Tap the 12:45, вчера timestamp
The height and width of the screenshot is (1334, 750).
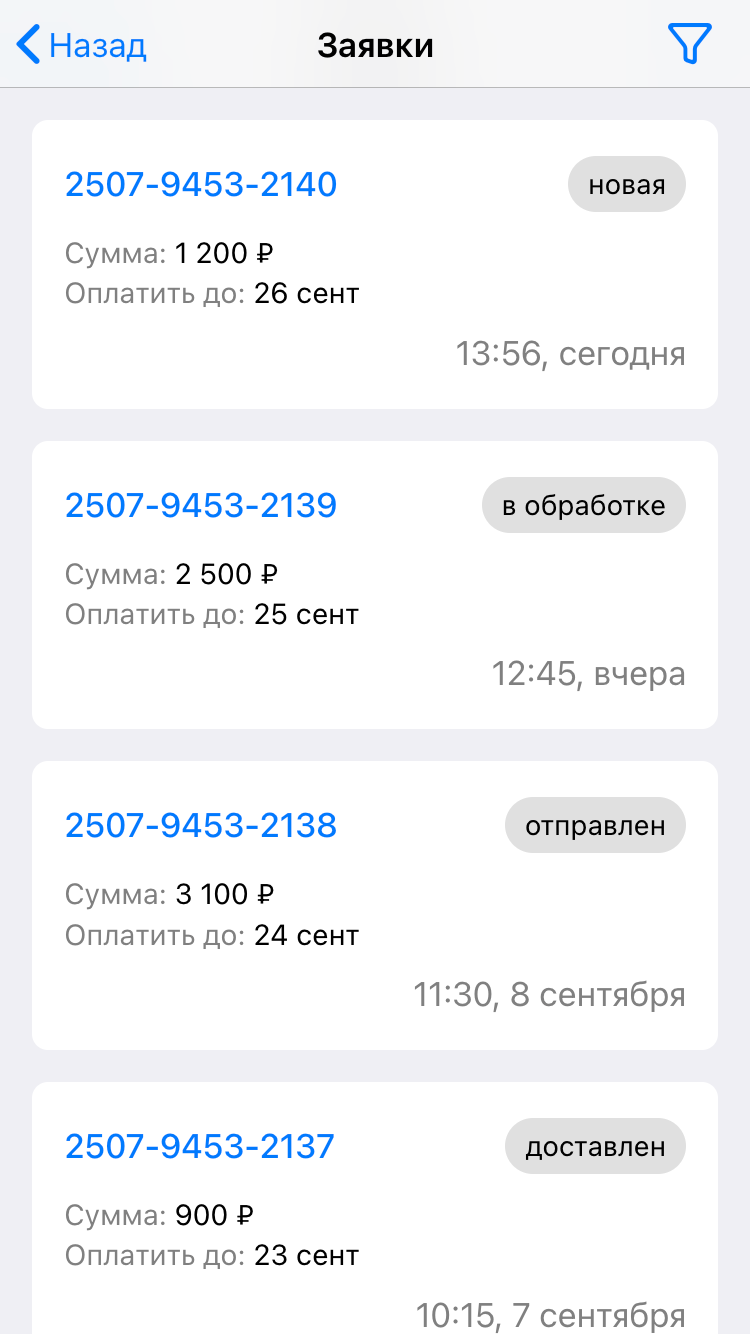pyautogui.click(x=588, y=674)
